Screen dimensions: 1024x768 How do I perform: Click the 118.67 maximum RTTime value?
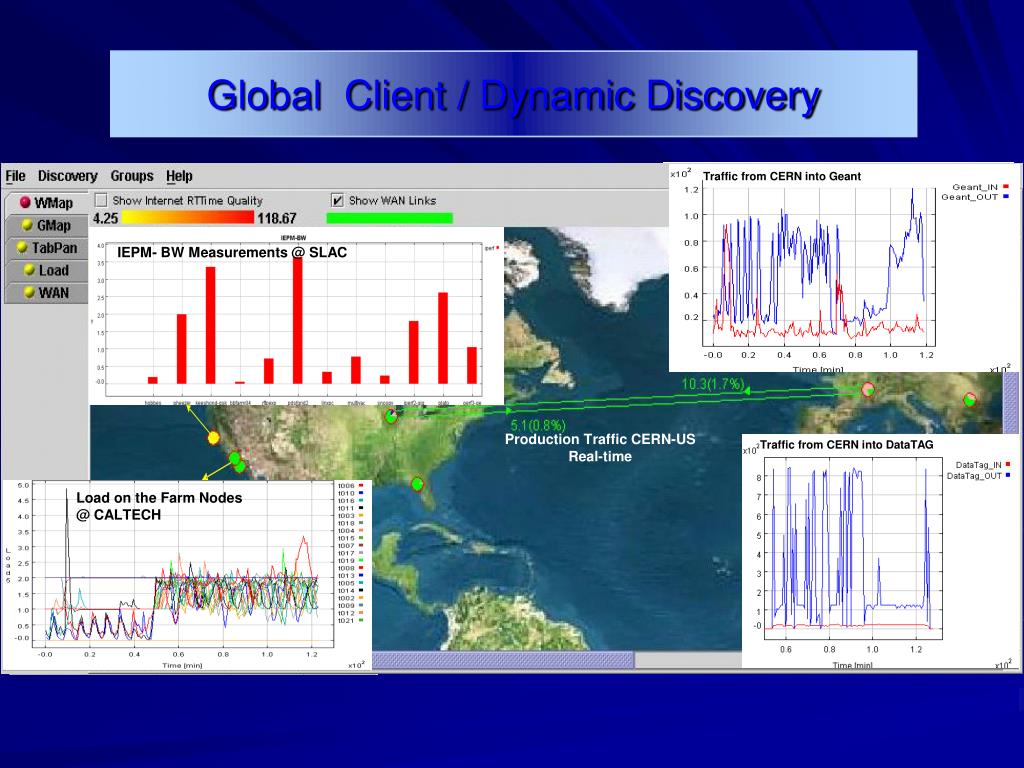277,218
